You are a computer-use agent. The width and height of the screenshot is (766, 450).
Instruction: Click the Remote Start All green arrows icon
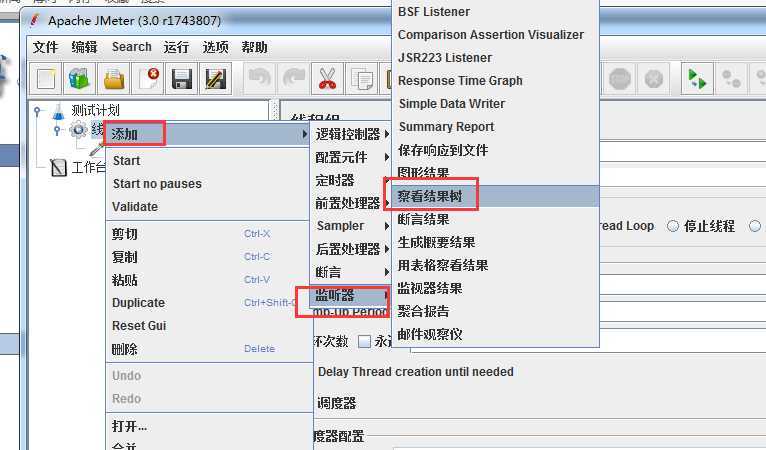[697, 79]
